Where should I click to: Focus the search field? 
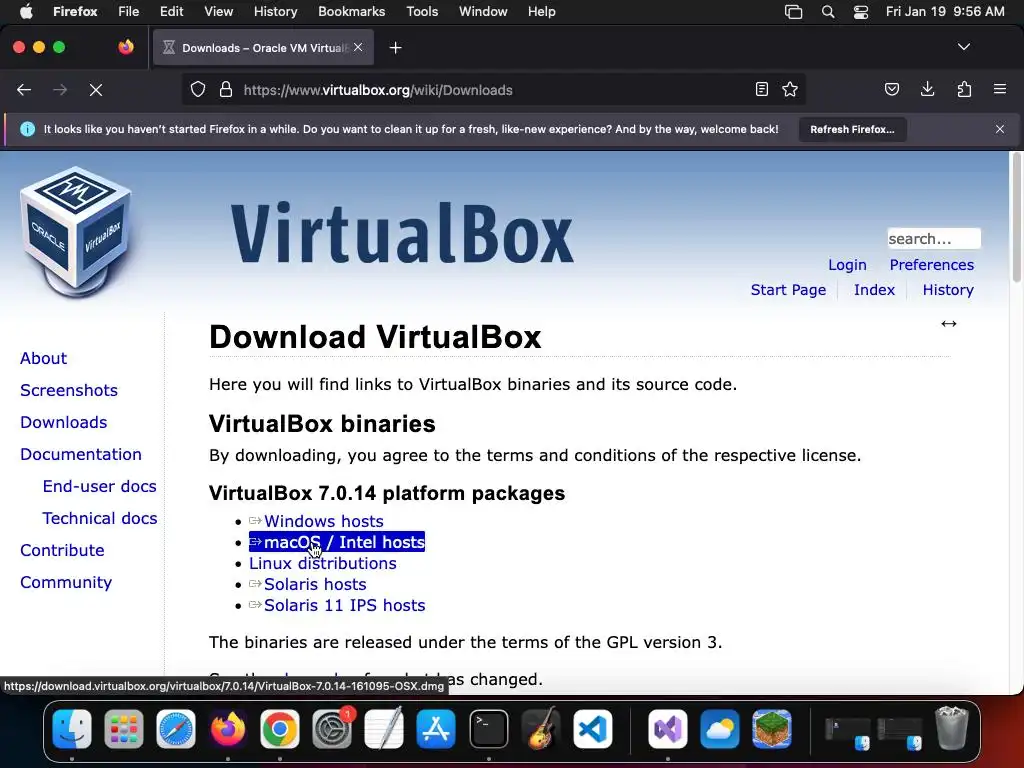(934, 238)
